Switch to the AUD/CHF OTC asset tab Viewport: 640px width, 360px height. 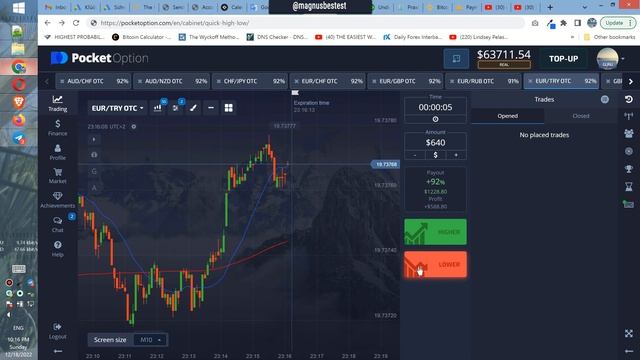point(93,81)
